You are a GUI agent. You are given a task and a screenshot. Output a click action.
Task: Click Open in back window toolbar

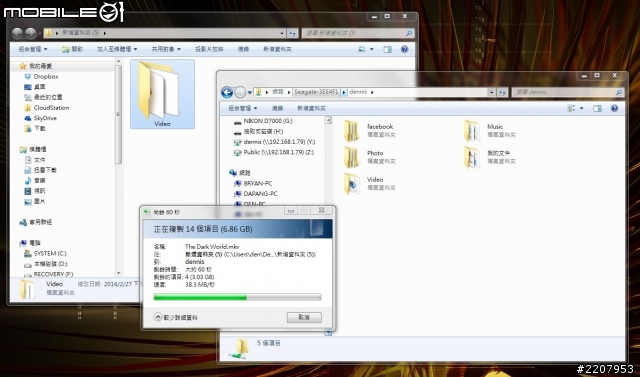tap(72, 49)
